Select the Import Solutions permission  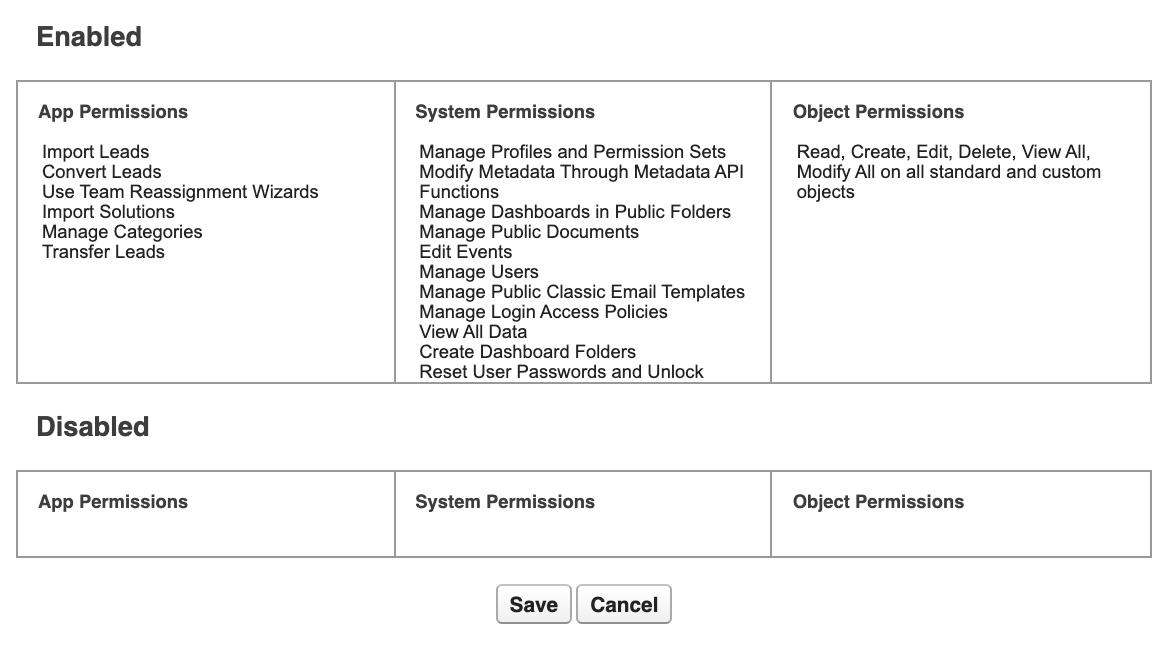point(108,212)
